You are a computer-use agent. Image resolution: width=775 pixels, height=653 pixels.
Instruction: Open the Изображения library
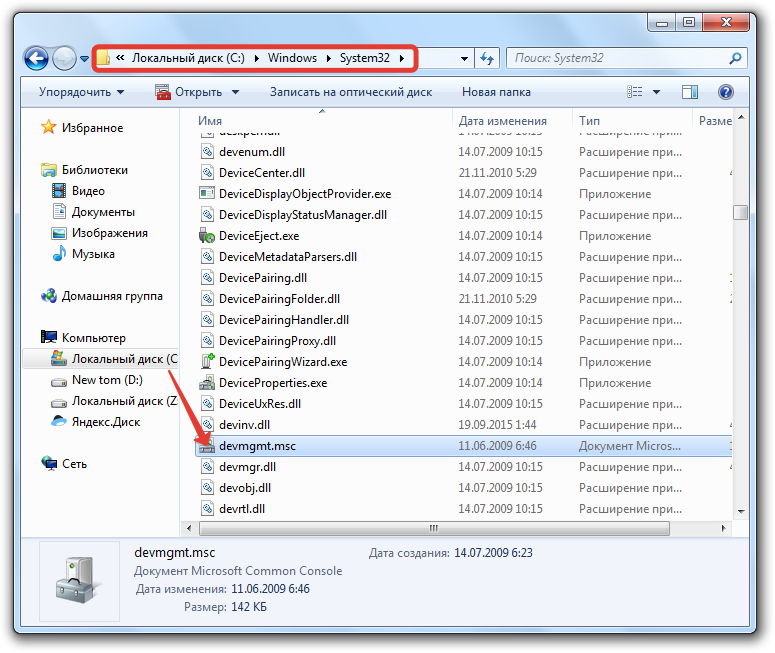109,233
